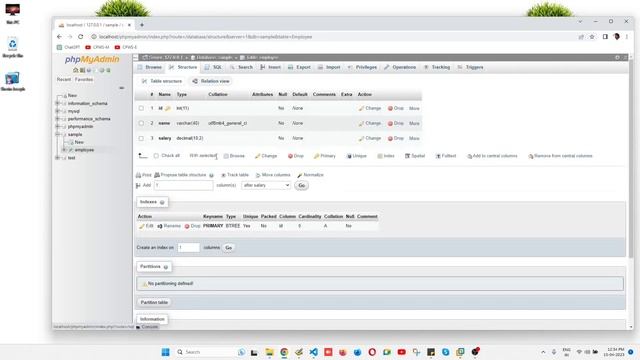Open Chrome's three-dot menu
This screenshot has width=640, height=360.
tap(627, 37)
